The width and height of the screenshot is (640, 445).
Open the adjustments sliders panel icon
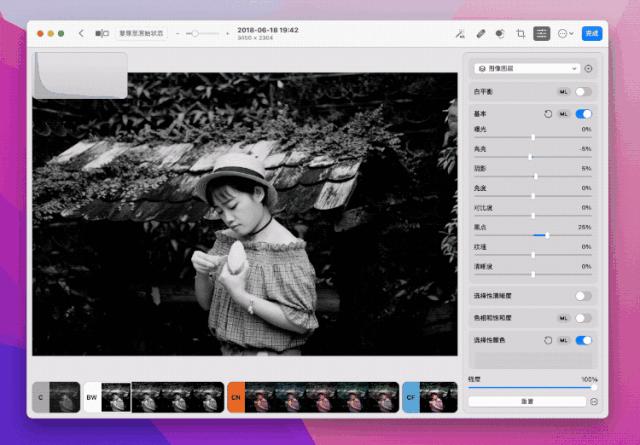pyautogui.click(x=541, y=33)
